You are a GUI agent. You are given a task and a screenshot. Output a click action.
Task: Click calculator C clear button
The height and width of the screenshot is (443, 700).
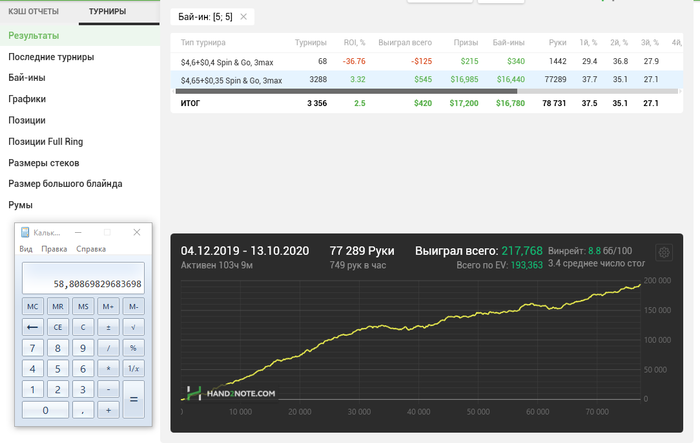point(83,327)
